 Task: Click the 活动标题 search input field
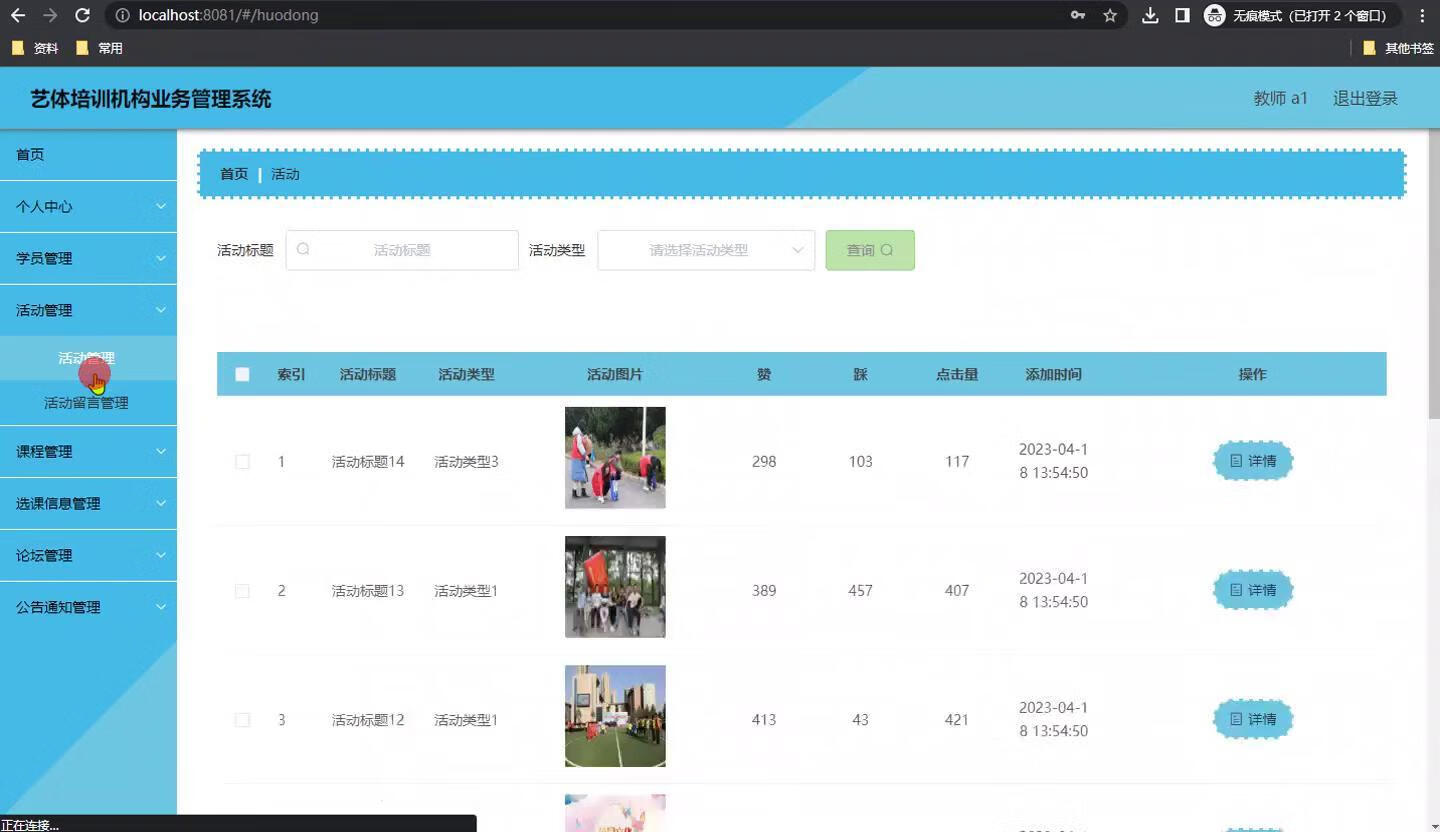[402, 250]
